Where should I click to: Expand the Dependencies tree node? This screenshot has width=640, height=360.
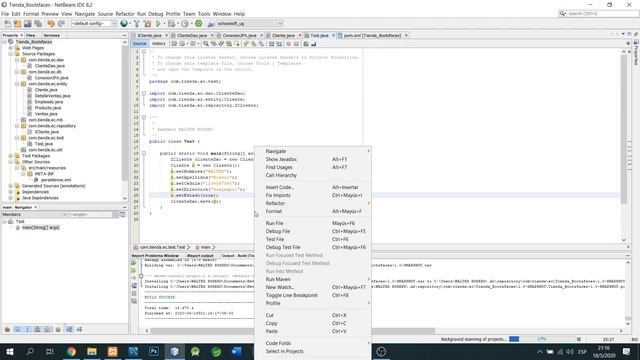(x=11, y=192)
